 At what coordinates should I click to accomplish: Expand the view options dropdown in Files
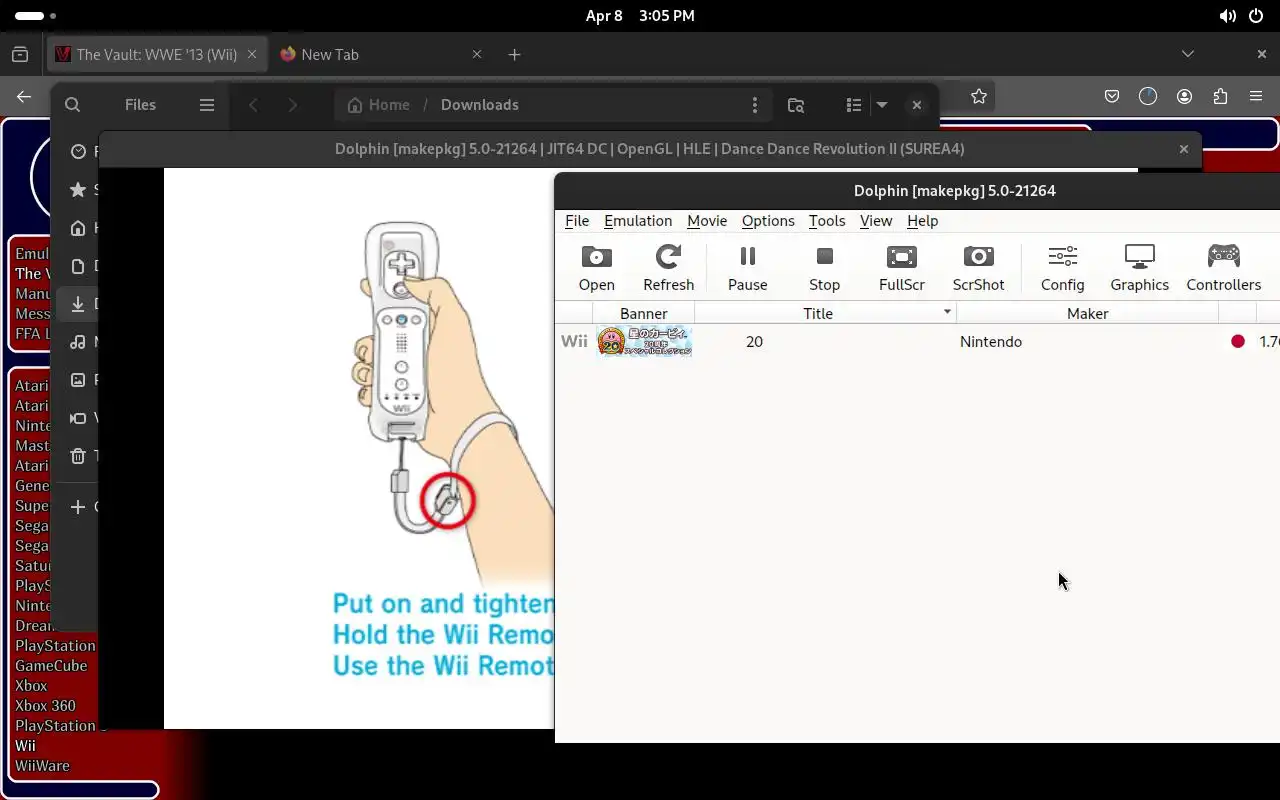pyautogui.click(x=882, y=105)
